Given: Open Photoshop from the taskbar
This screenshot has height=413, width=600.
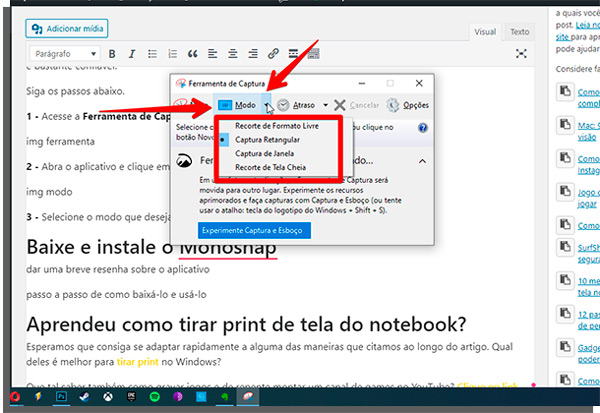Looking at the screenshot, I should (x=61, y=397).
